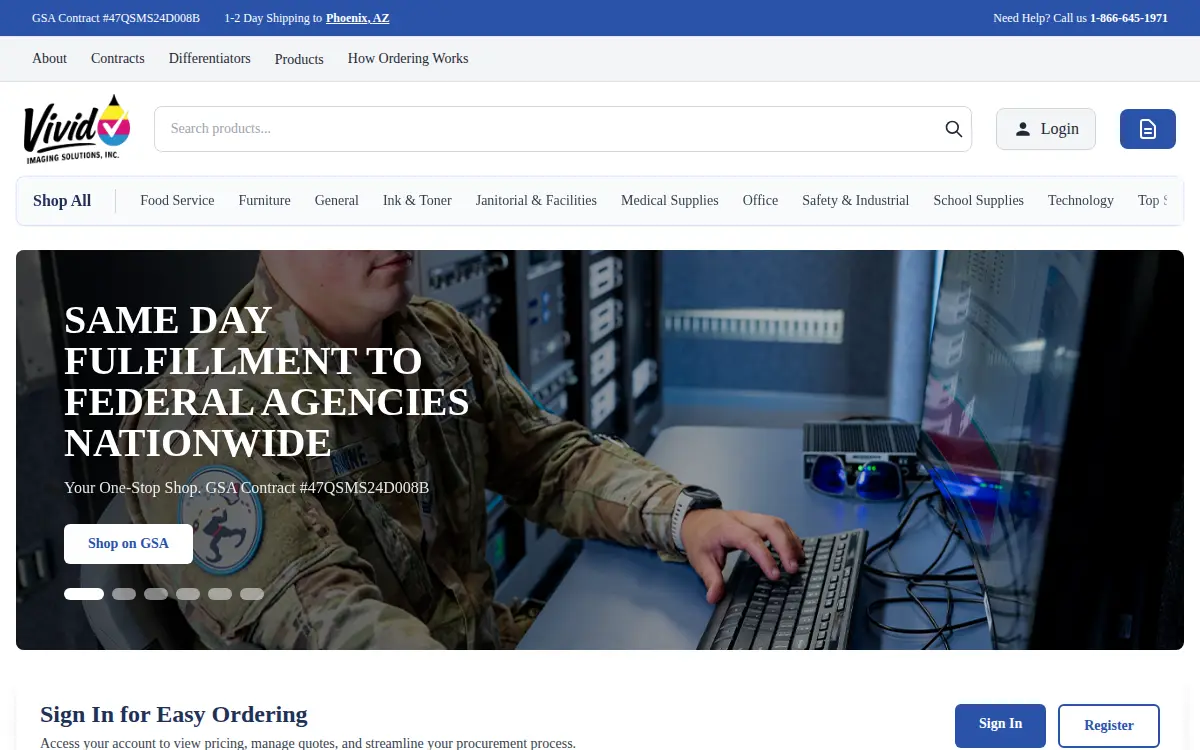The height and width of the screenshot is (750, 1200).
Task: Browse the Technology category
Action: (1080, 200)
